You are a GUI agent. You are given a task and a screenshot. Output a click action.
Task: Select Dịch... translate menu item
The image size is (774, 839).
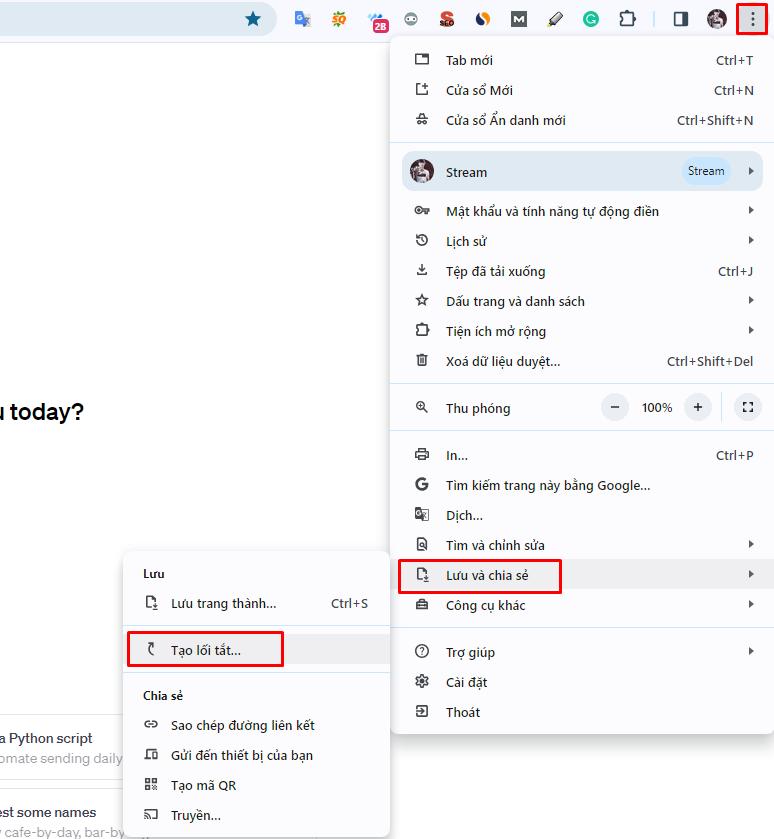click(582, 515)
